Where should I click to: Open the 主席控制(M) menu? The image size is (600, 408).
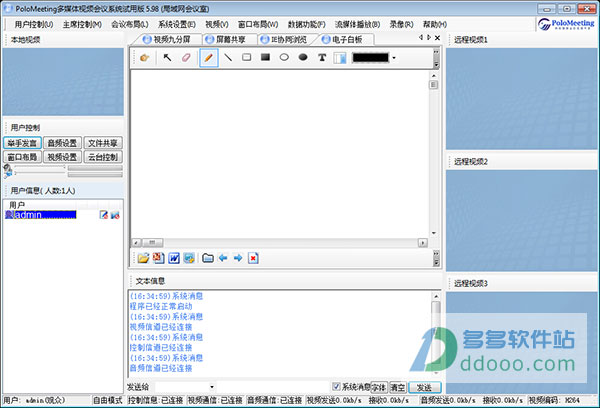(82, 24)
